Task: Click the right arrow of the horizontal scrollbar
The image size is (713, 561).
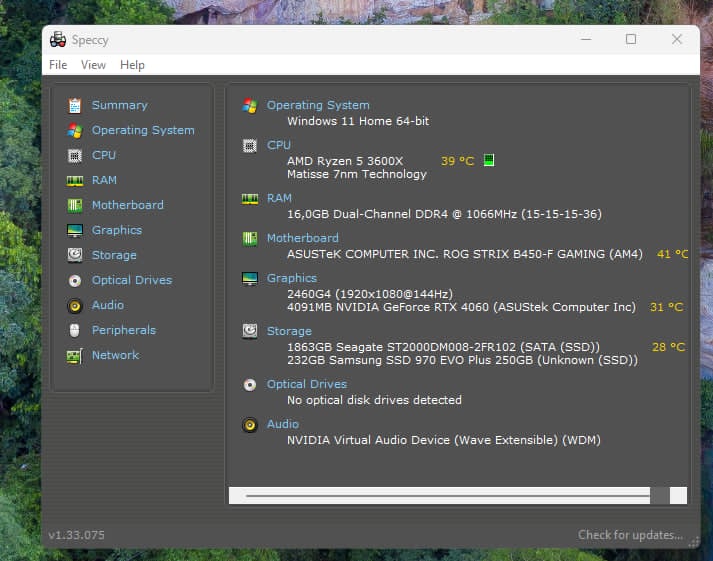Action: tap(678, 496)
